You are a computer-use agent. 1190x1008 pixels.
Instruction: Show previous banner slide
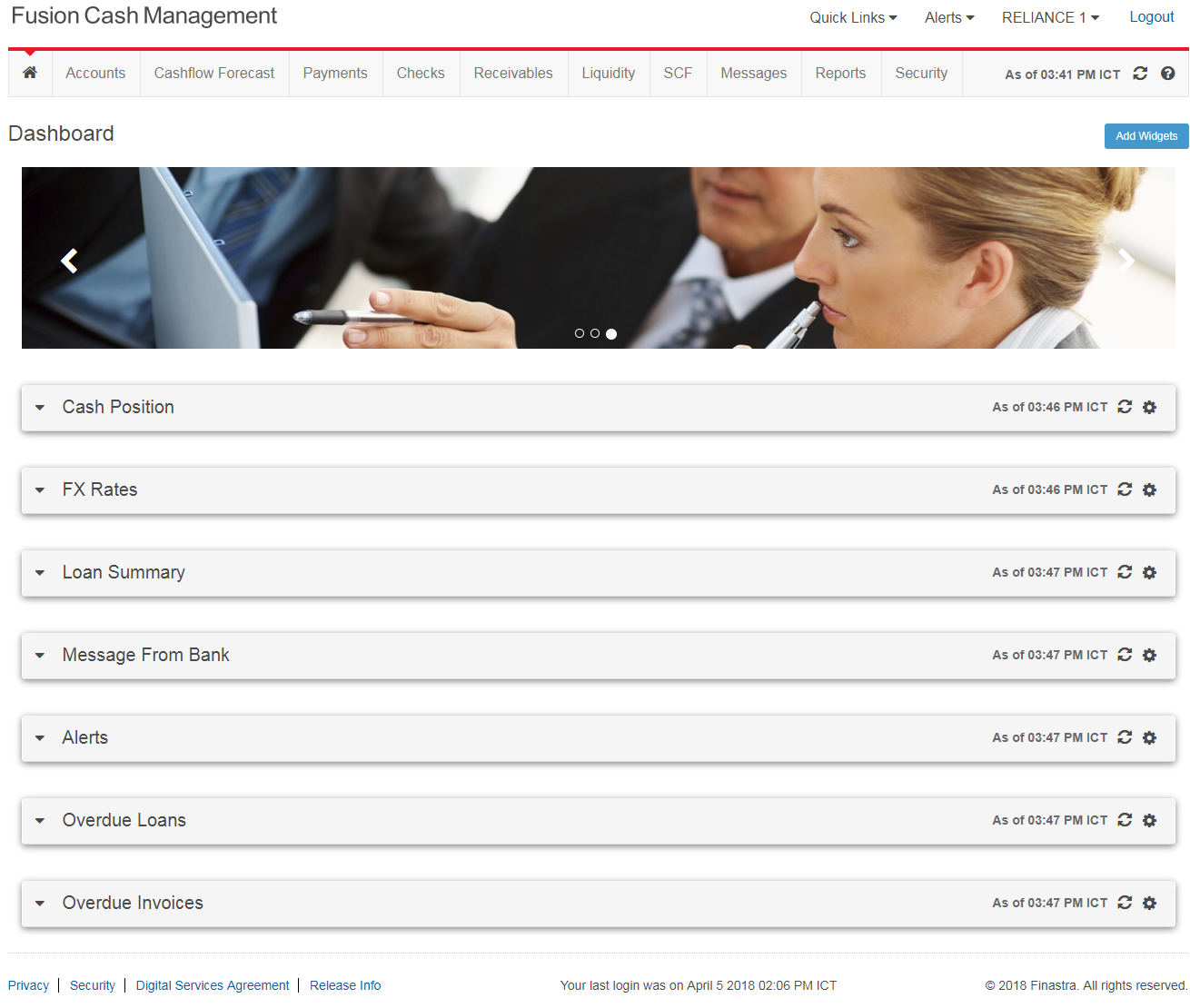tap(69, 261)
